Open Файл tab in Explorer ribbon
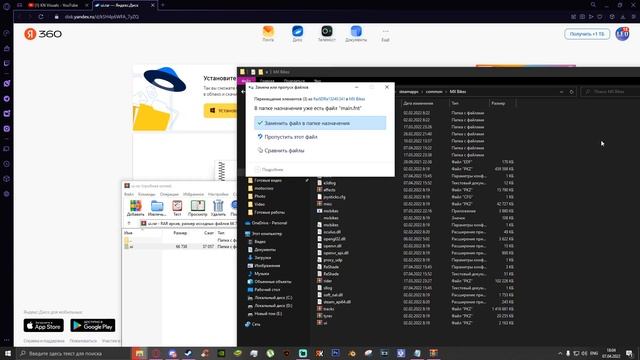The height and width of the screenshot is (360, 640). (246, 81)
